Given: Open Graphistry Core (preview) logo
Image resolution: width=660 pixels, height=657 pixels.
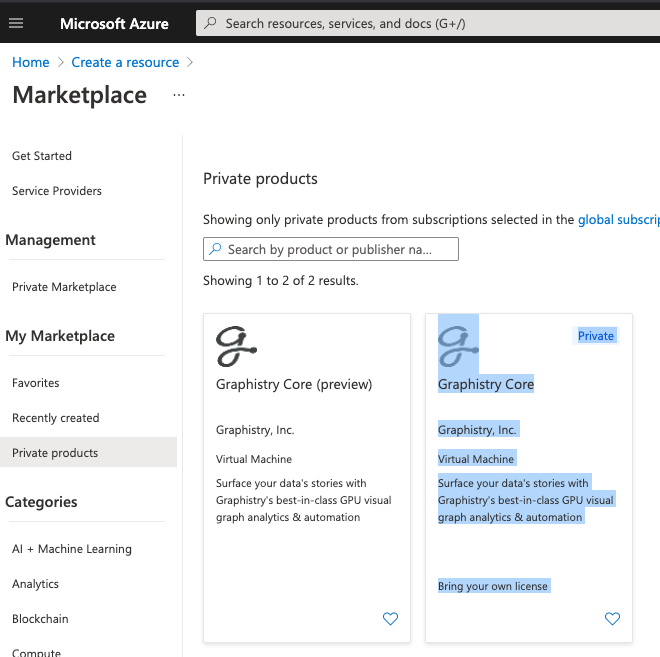Looking at the screenshot, I should [236, 346].
